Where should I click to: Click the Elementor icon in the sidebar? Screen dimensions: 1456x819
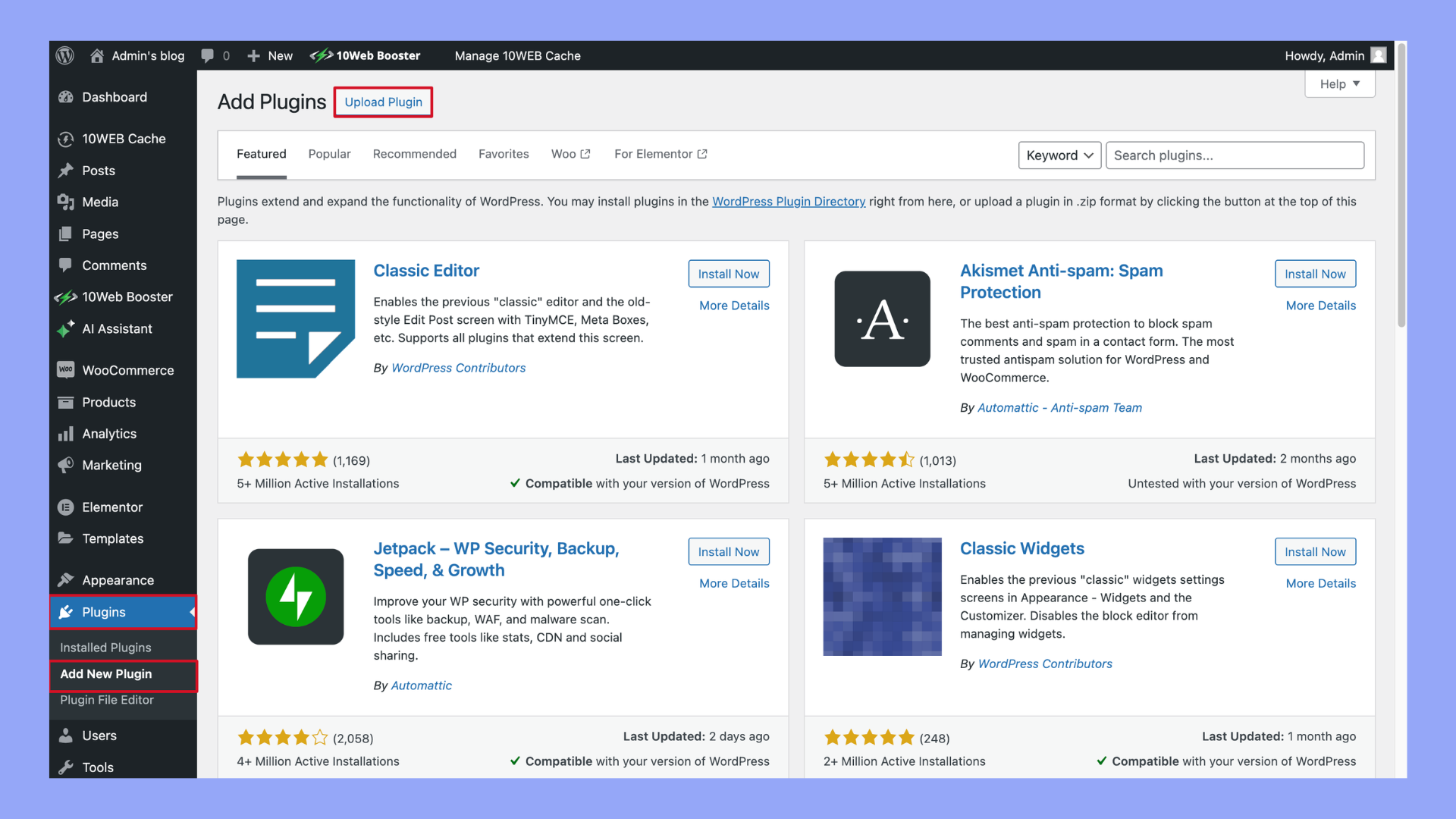pos(66,507)
